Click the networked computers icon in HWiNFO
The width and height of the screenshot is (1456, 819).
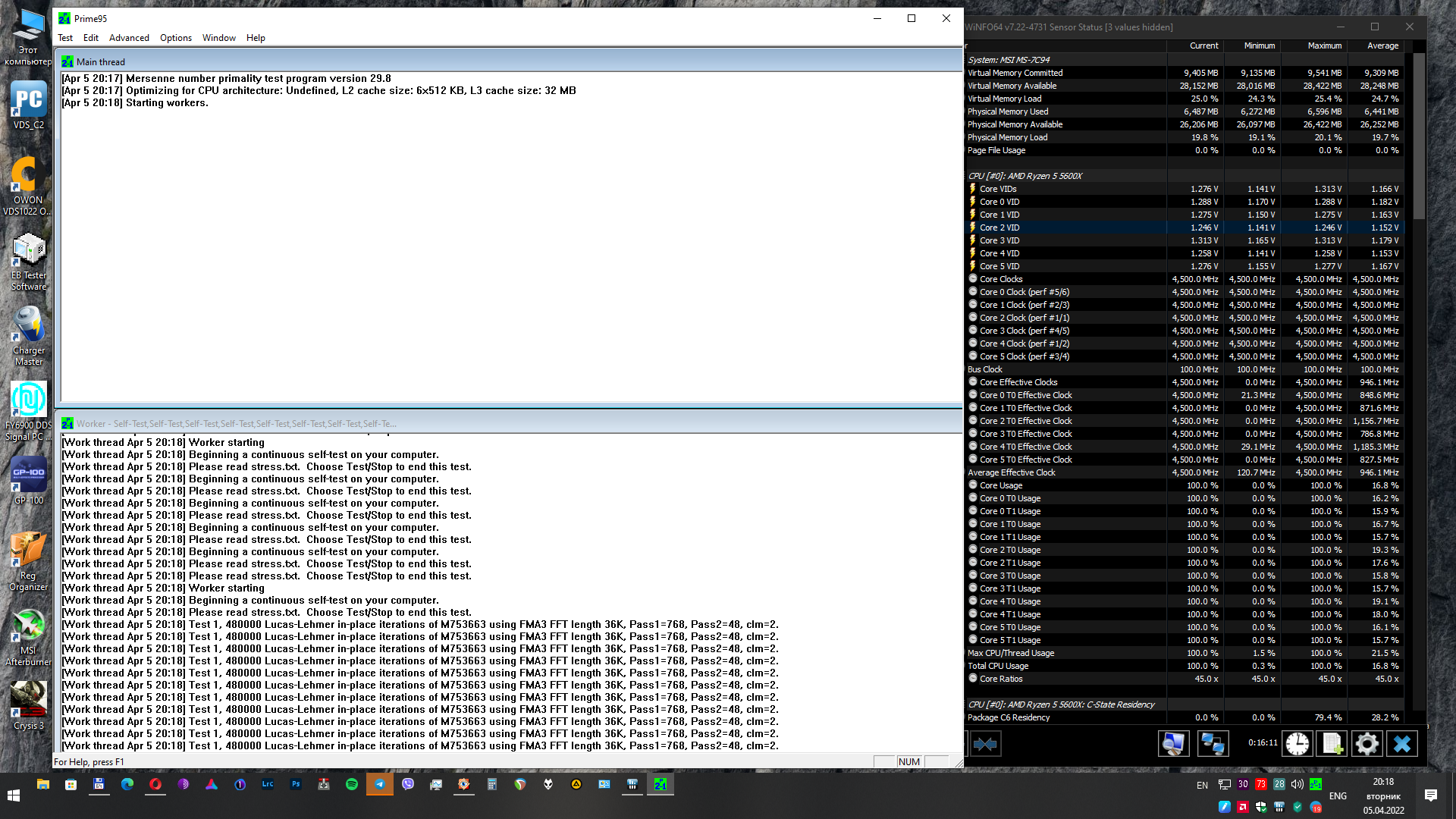(1212, 744)
